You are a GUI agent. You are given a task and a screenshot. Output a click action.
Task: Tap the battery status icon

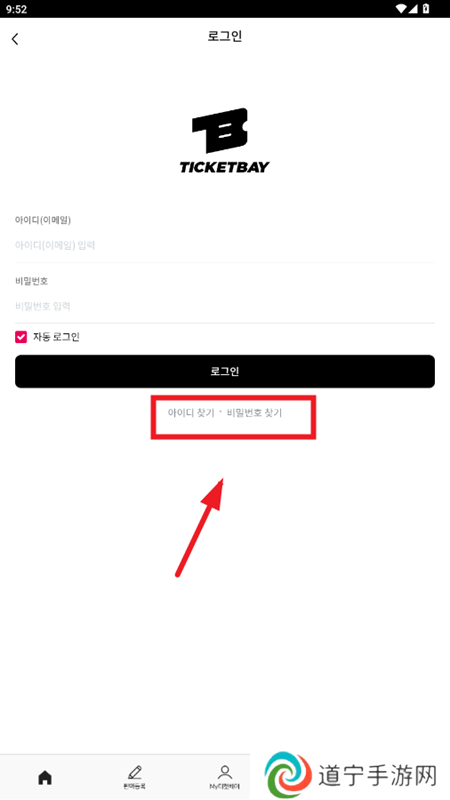pos(427,9)
